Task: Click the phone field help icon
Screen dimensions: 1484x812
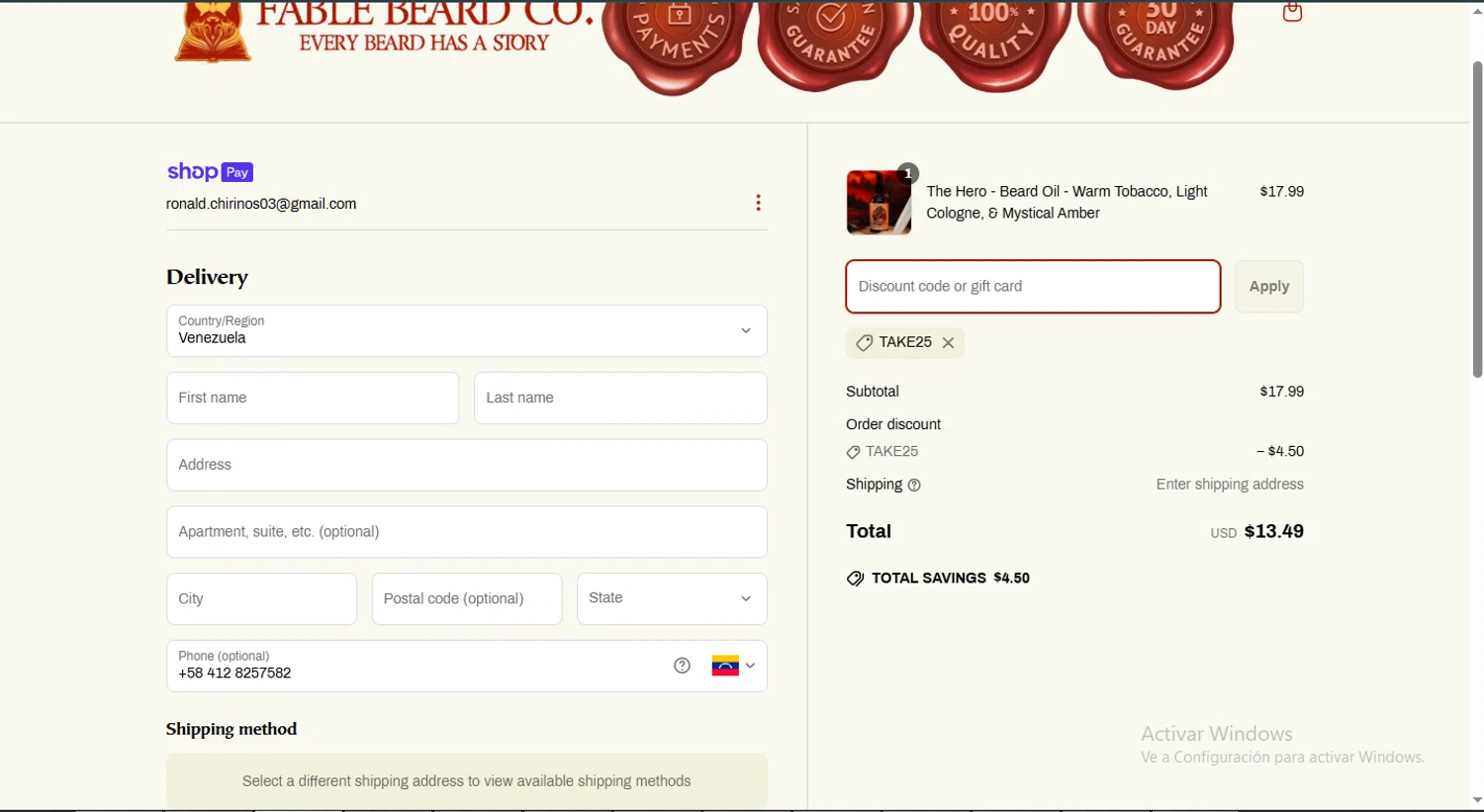Action: coord(682,666)
